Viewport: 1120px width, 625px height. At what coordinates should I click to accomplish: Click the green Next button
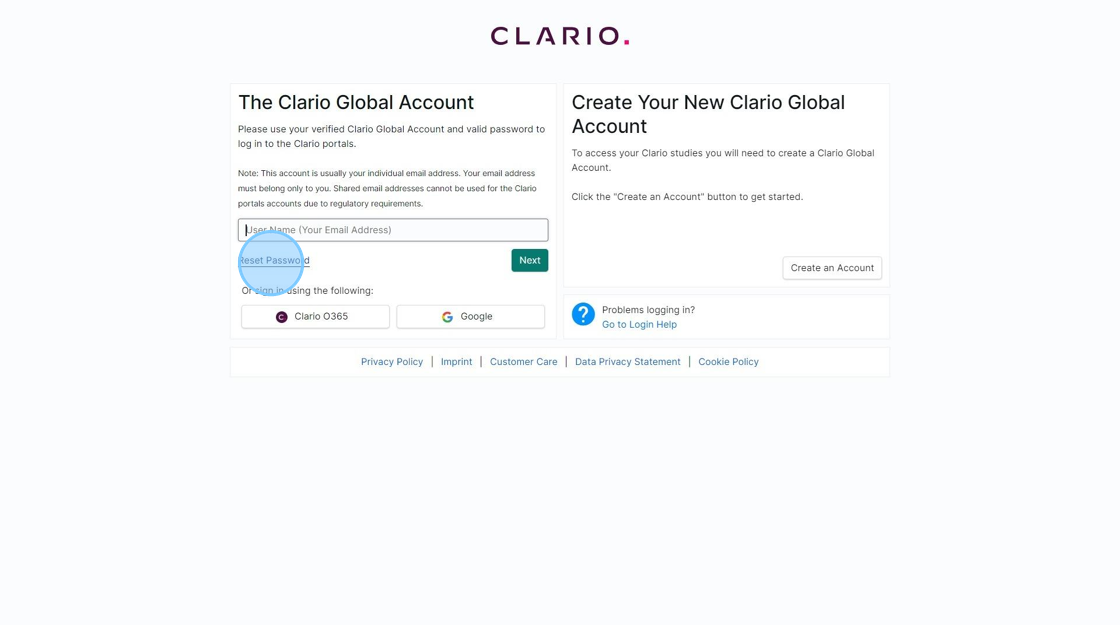click(529, 261)
